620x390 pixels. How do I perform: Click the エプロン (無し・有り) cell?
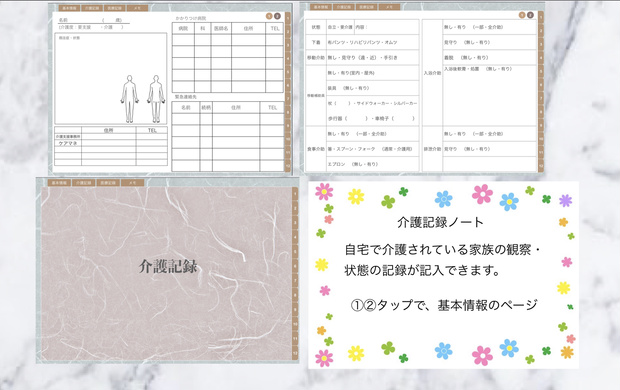coord(372,164)
